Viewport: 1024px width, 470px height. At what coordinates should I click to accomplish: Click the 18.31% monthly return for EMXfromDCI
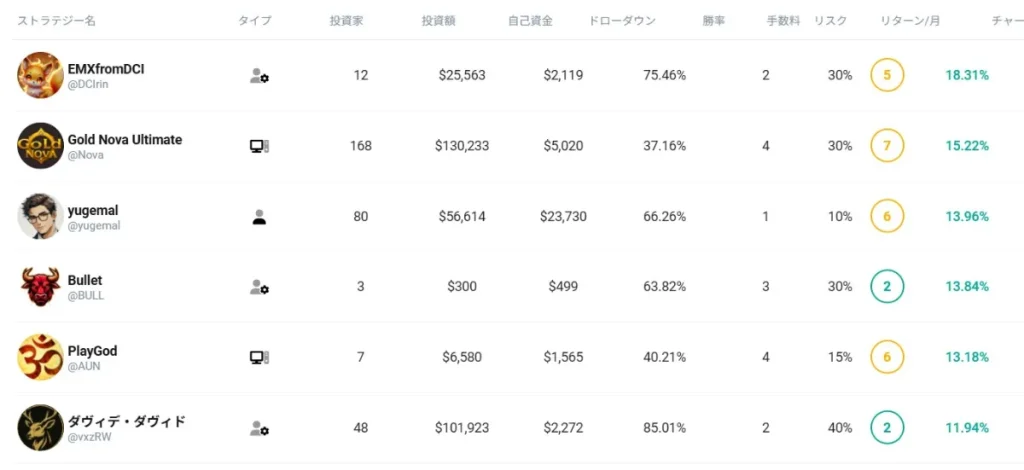967,75
